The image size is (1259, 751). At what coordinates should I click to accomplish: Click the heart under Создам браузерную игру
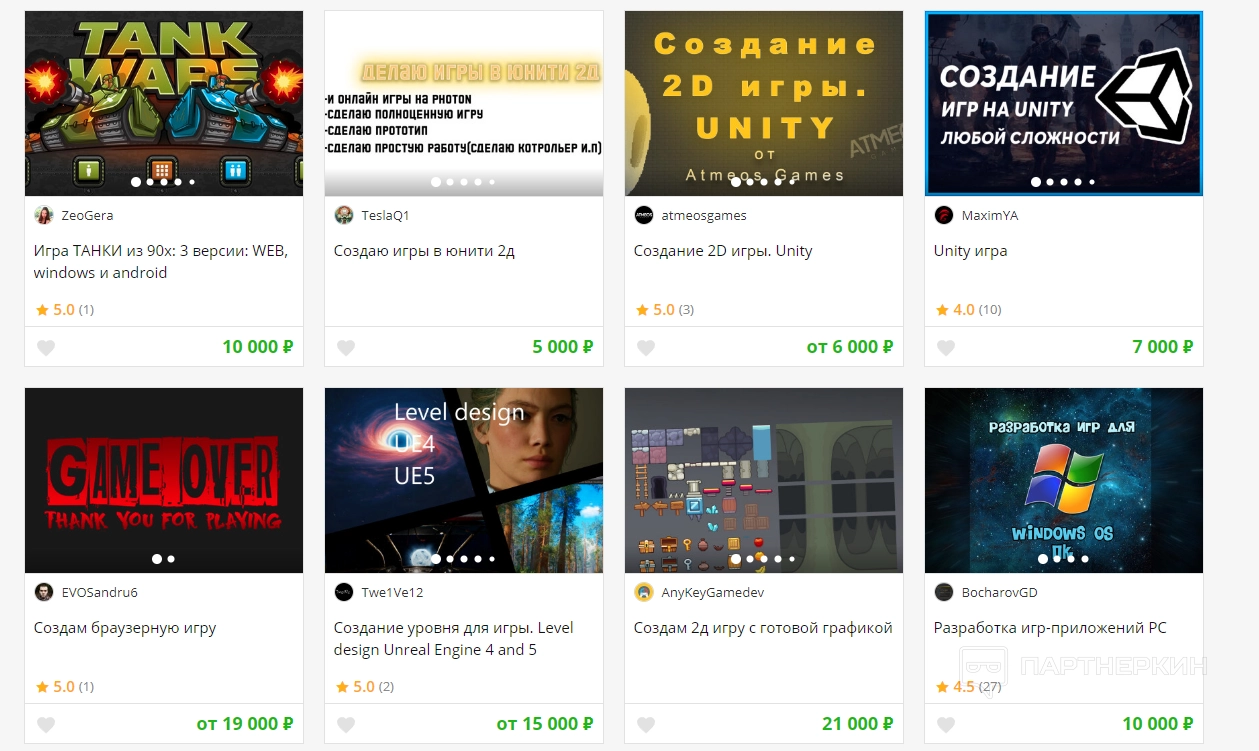[46, 725]
